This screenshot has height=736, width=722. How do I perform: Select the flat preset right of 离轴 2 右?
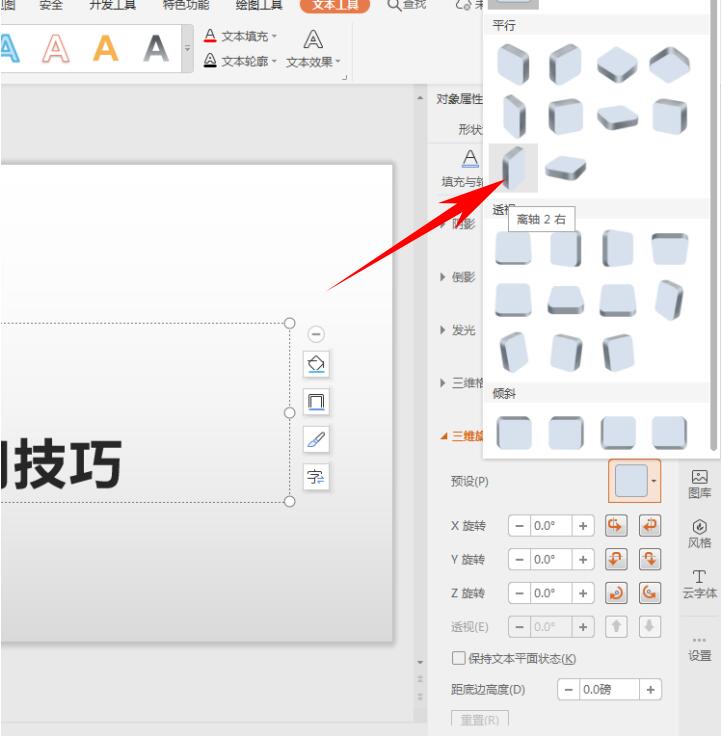[565, 168]
